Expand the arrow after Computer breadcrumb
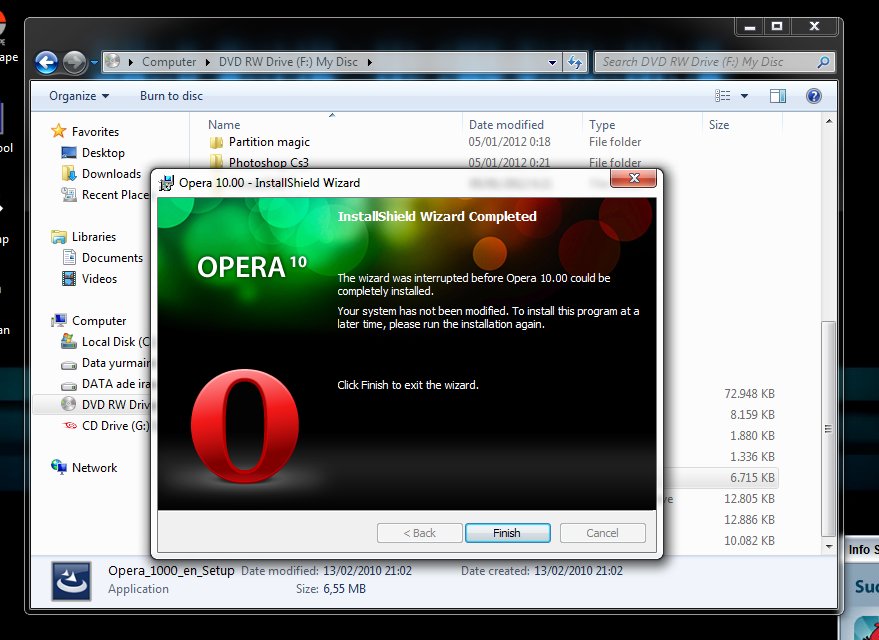 207,62
